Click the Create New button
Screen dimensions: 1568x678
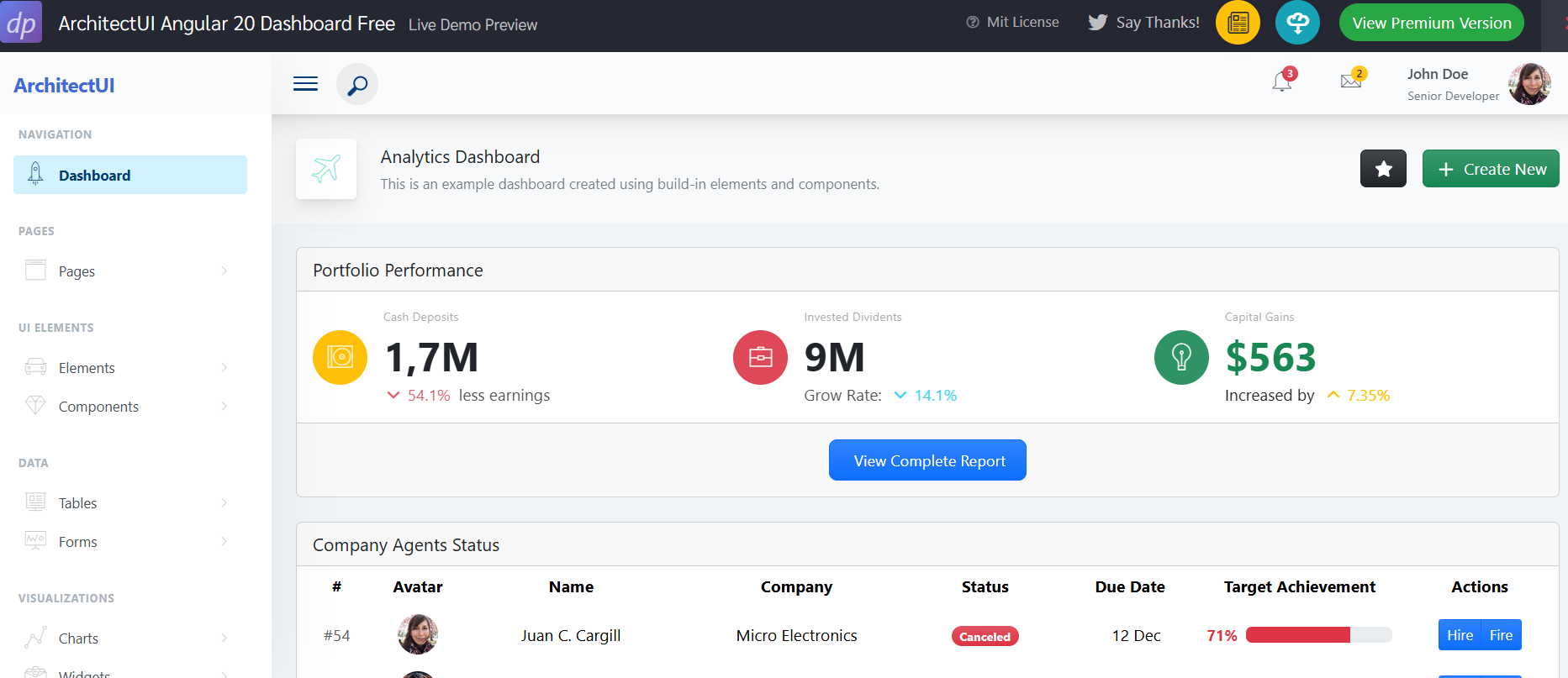1491,169
